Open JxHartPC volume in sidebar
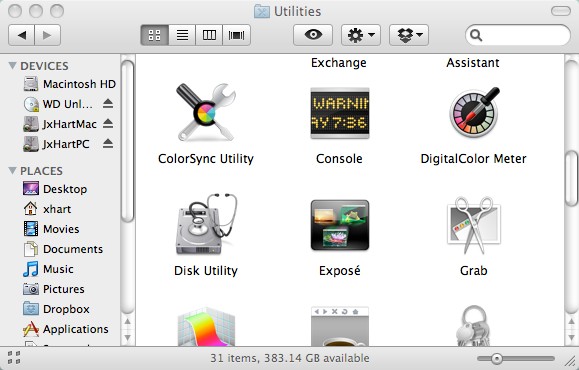The width and height of the screenshot is (579, 370). point(56,144)
